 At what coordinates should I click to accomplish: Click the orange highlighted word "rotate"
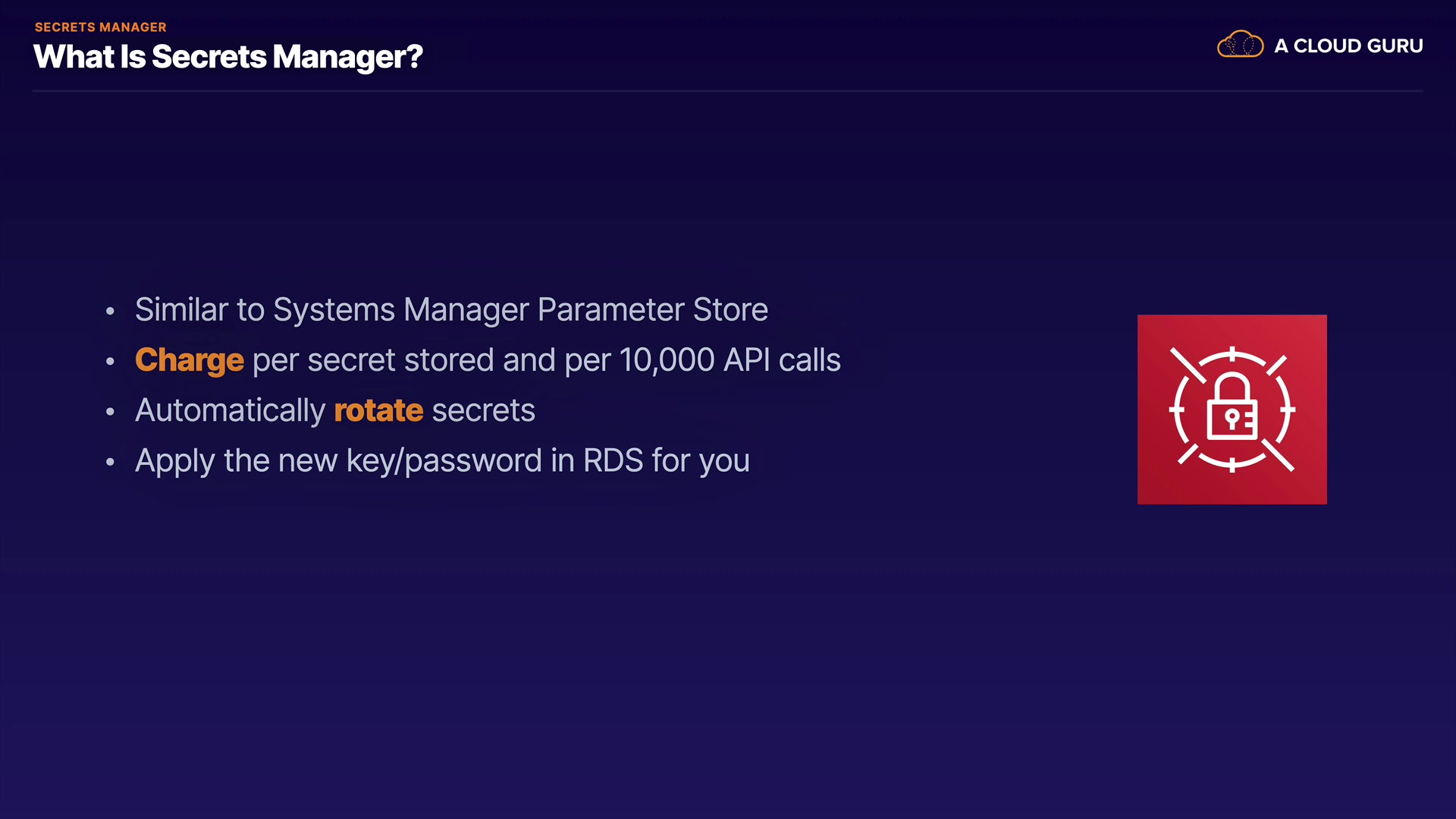[378, 411]
